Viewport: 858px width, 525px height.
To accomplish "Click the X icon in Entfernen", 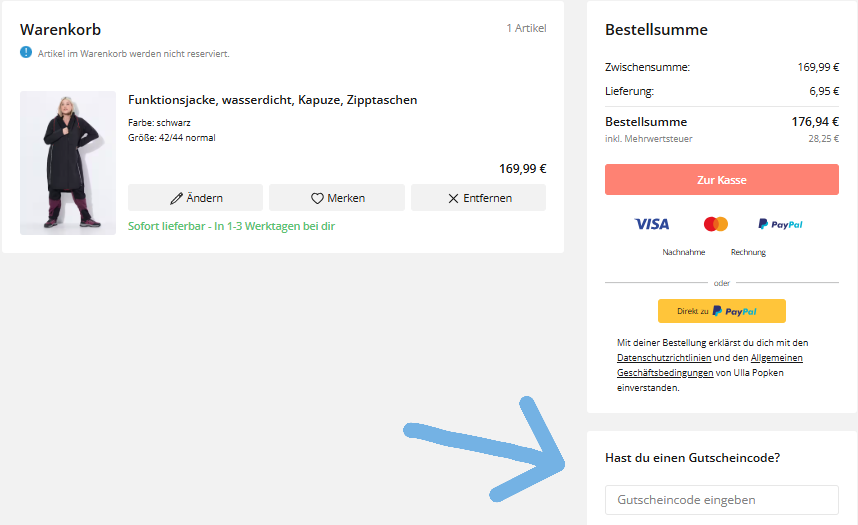I will pyautogui.click(x=453, y=198).
